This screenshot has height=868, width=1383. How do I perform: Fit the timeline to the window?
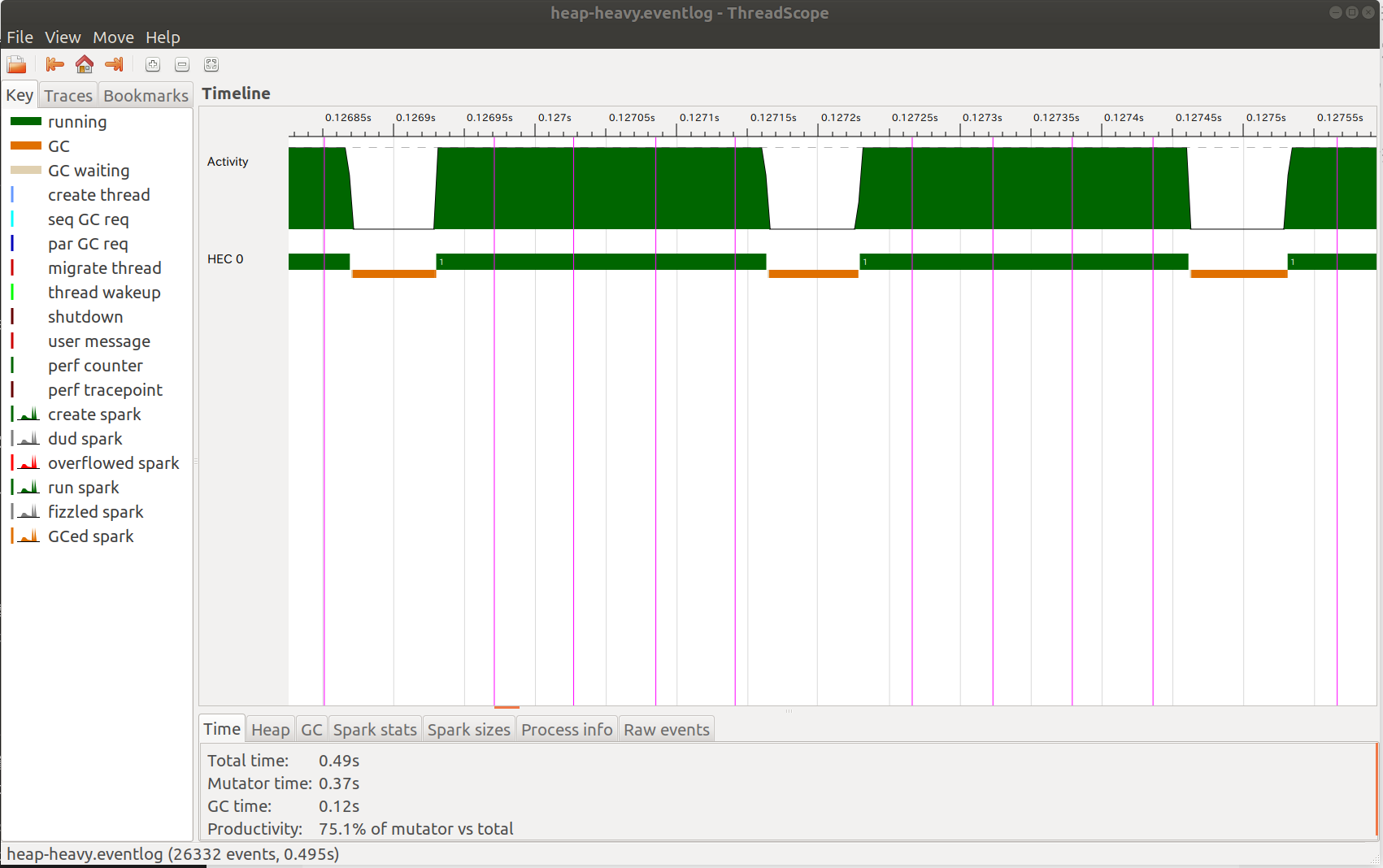coord(211,64)
